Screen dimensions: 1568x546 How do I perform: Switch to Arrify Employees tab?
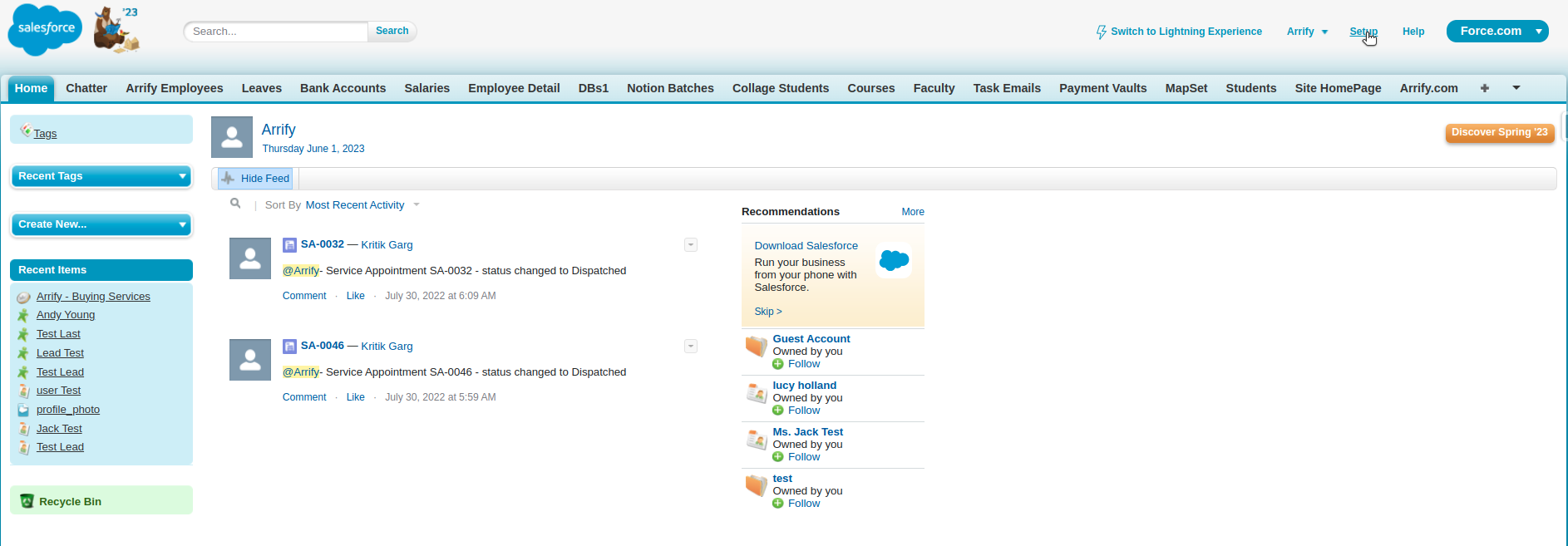[x=175, y=88]
